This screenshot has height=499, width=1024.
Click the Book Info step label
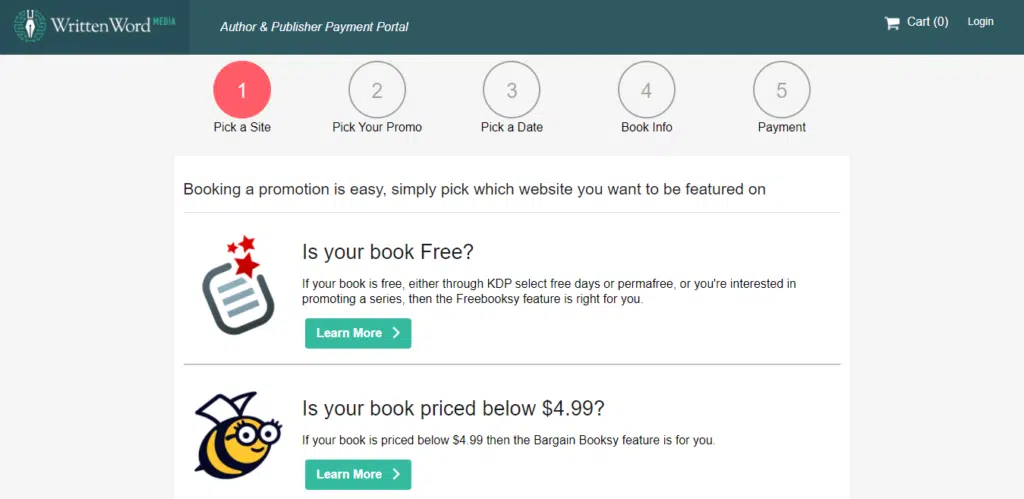coord(647,127)
